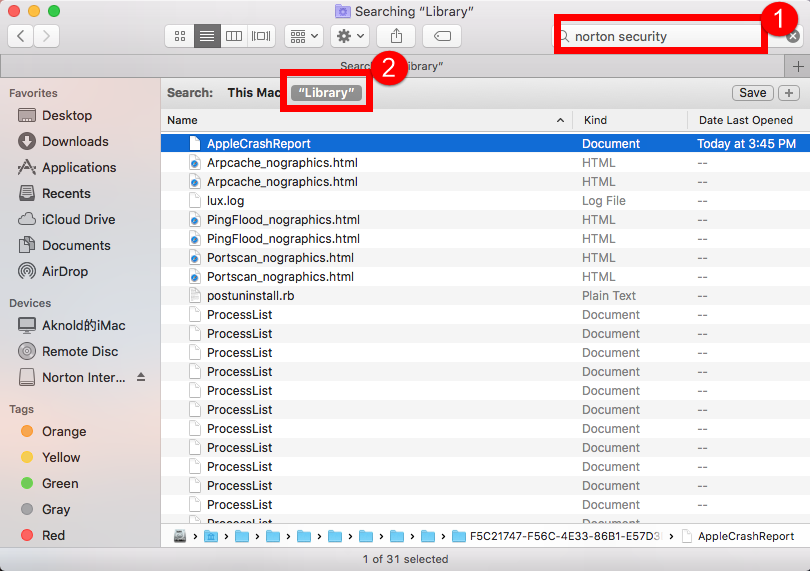This screenshot has width=810, height=571.
Task: Click the Save search button
Action: (x=752, y=92)
